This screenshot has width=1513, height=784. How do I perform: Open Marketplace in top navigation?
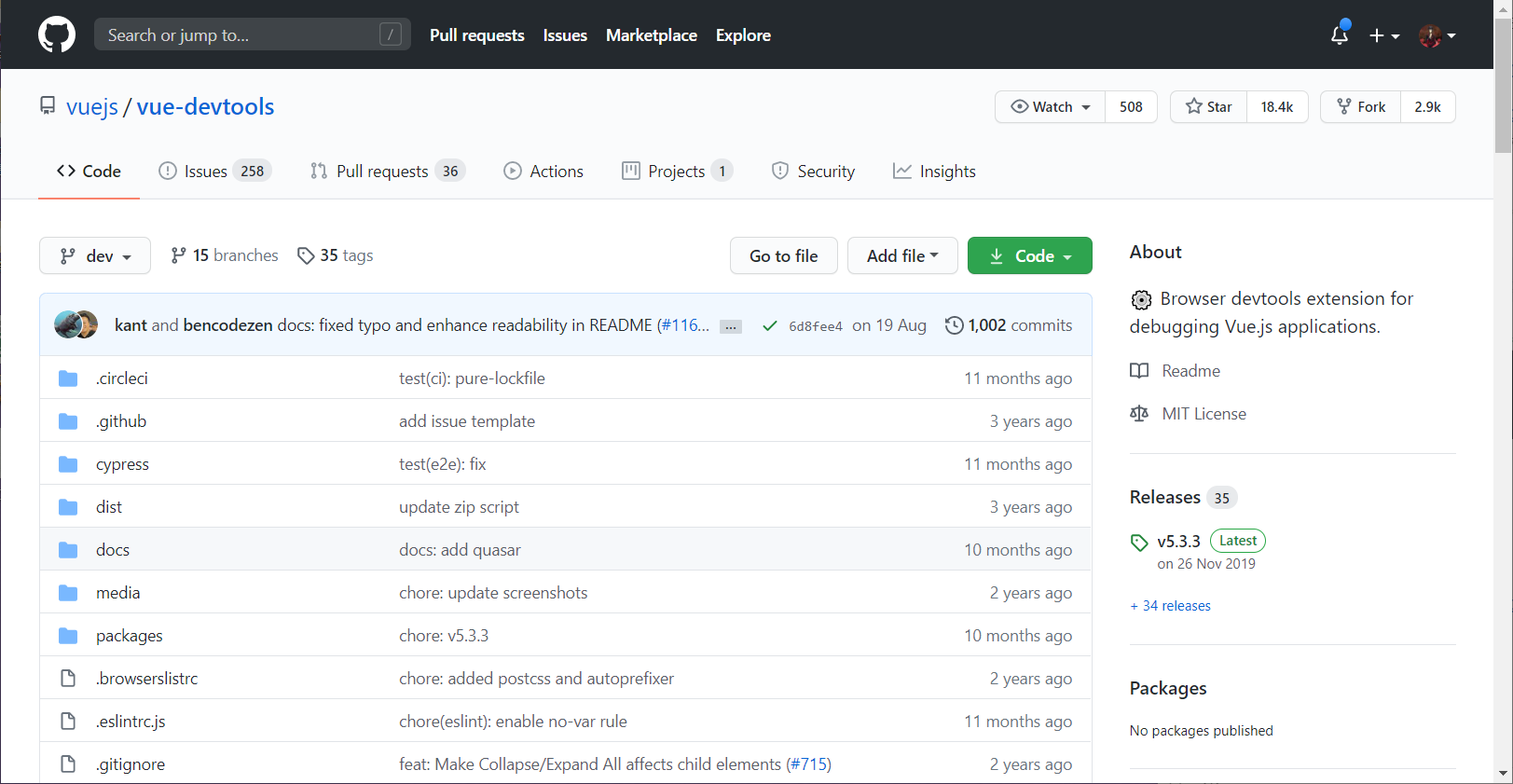coord(652,34)
